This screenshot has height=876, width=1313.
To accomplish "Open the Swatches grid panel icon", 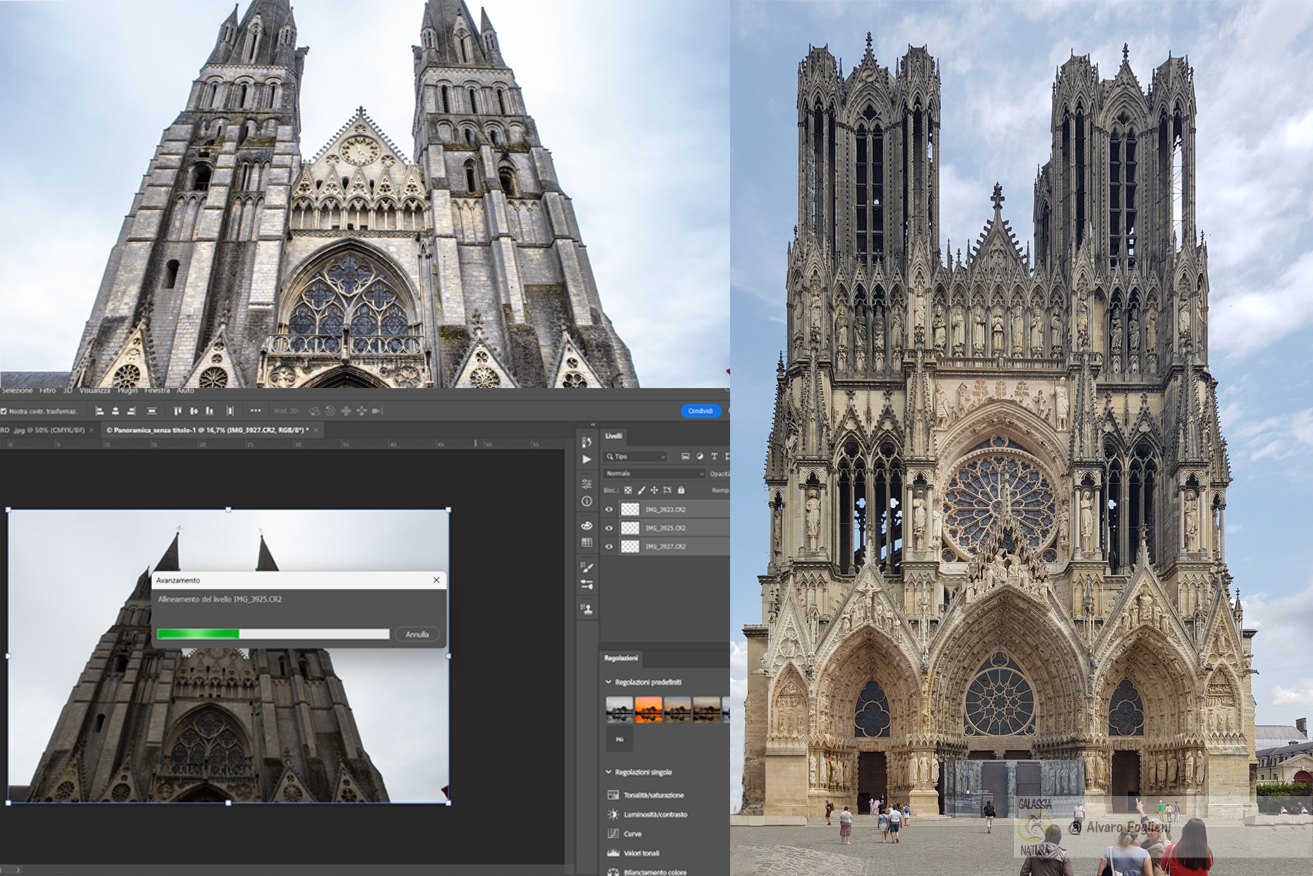I will (587, 542).
